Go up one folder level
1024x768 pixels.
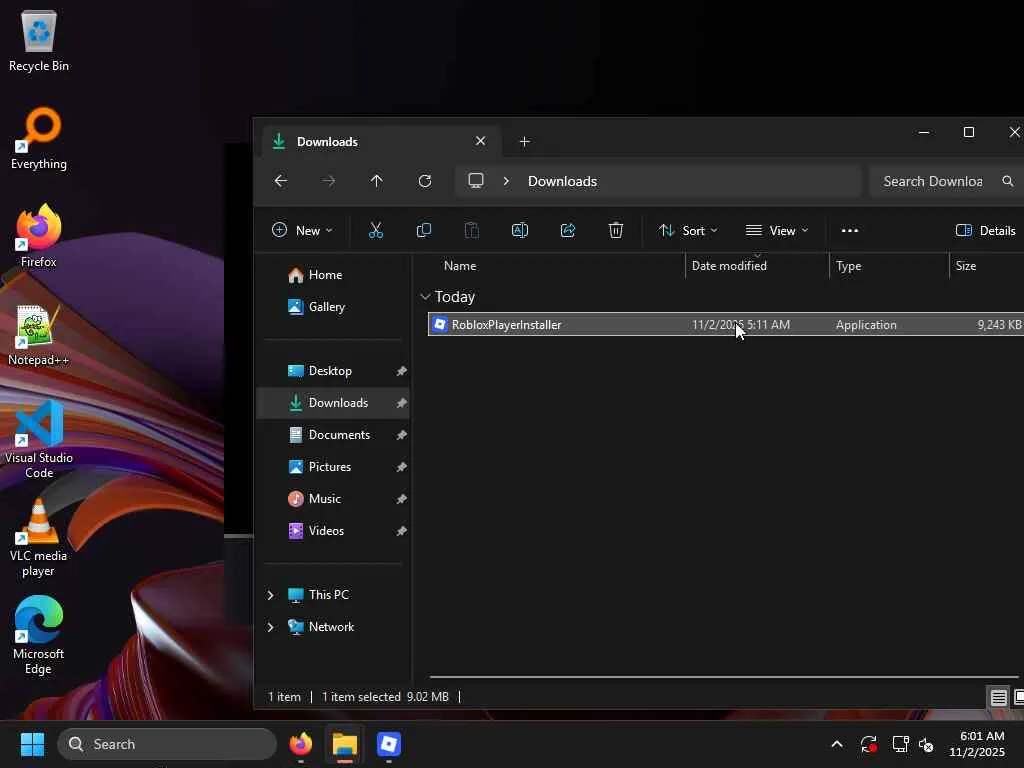(377, 181)
